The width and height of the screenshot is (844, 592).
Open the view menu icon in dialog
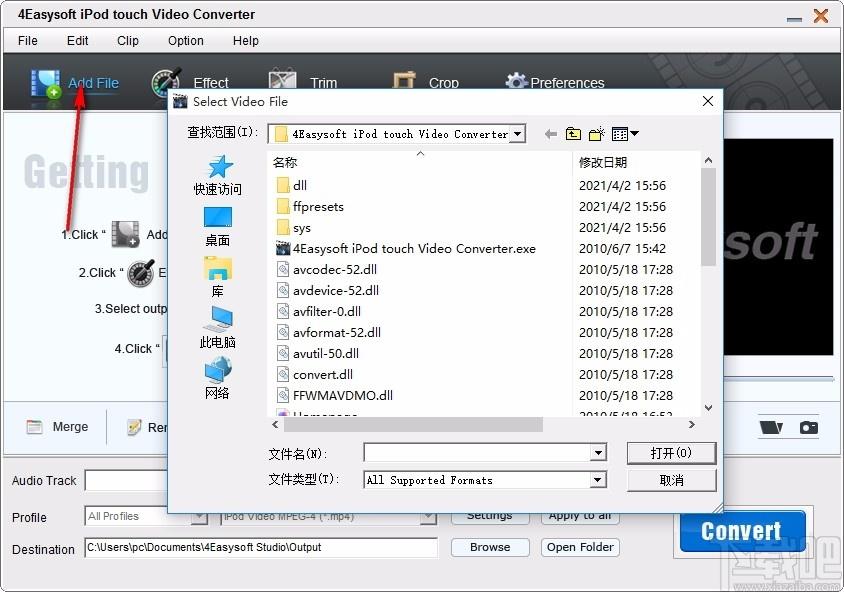(x=625, y=133)
